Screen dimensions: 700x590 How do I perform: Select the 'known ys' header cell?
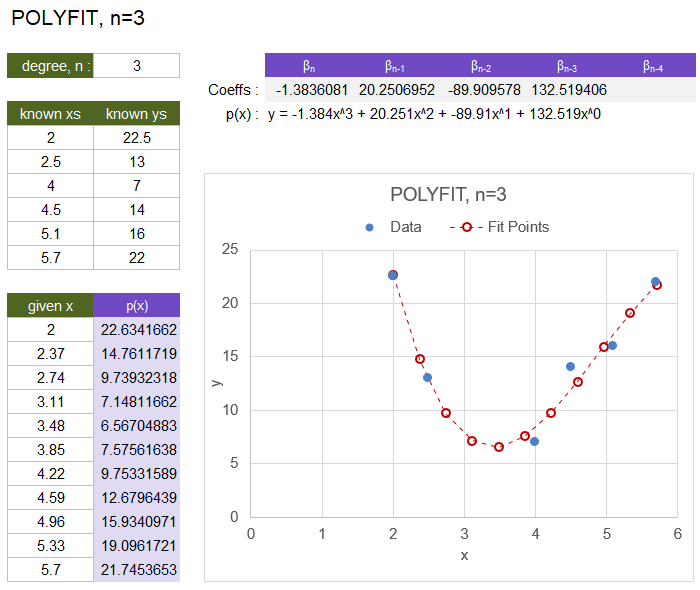click(x=137, y=114)
